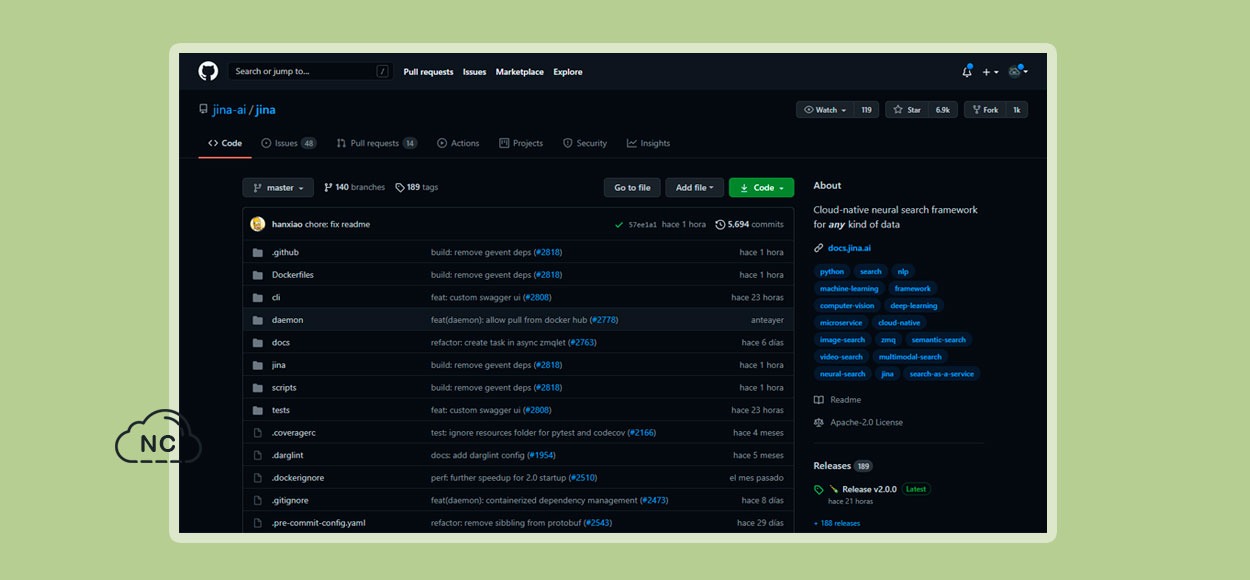Open the user avatar menu
The width and height of the screenshot is (1250, 580).
tap(1018, 71)
